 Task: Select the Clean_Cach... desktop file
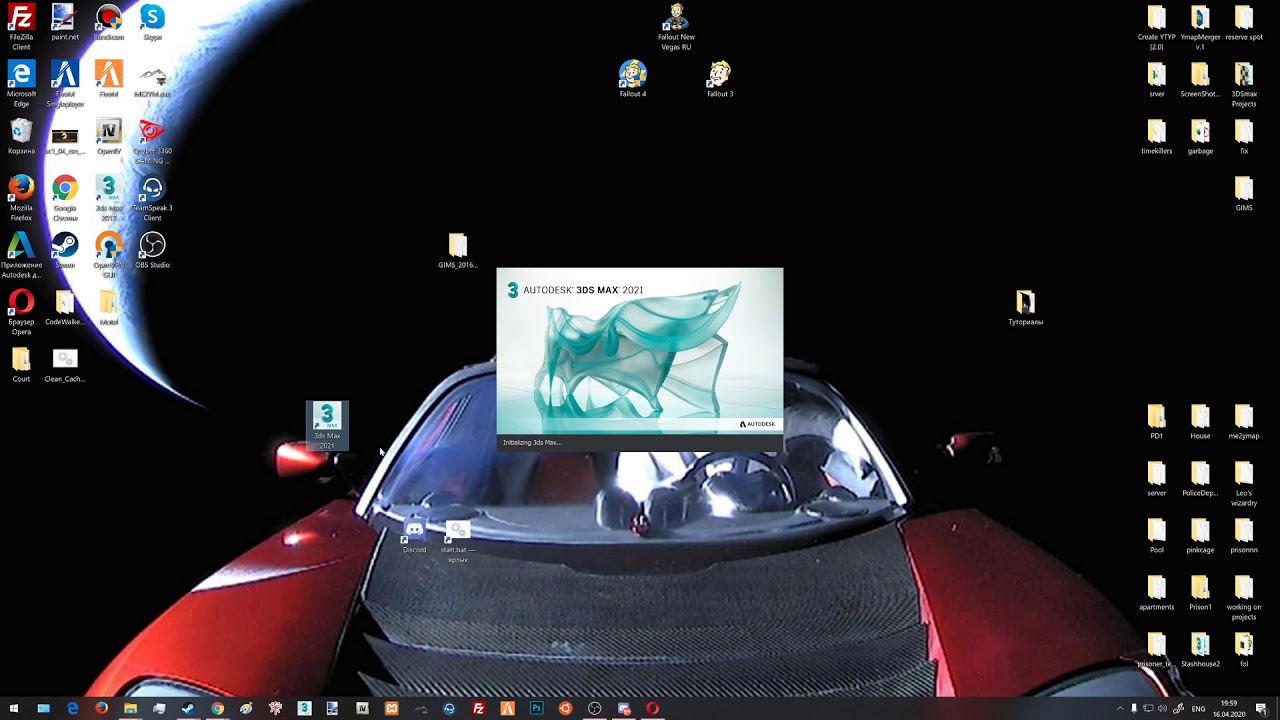pyautogui.click(x=65, y=364)
